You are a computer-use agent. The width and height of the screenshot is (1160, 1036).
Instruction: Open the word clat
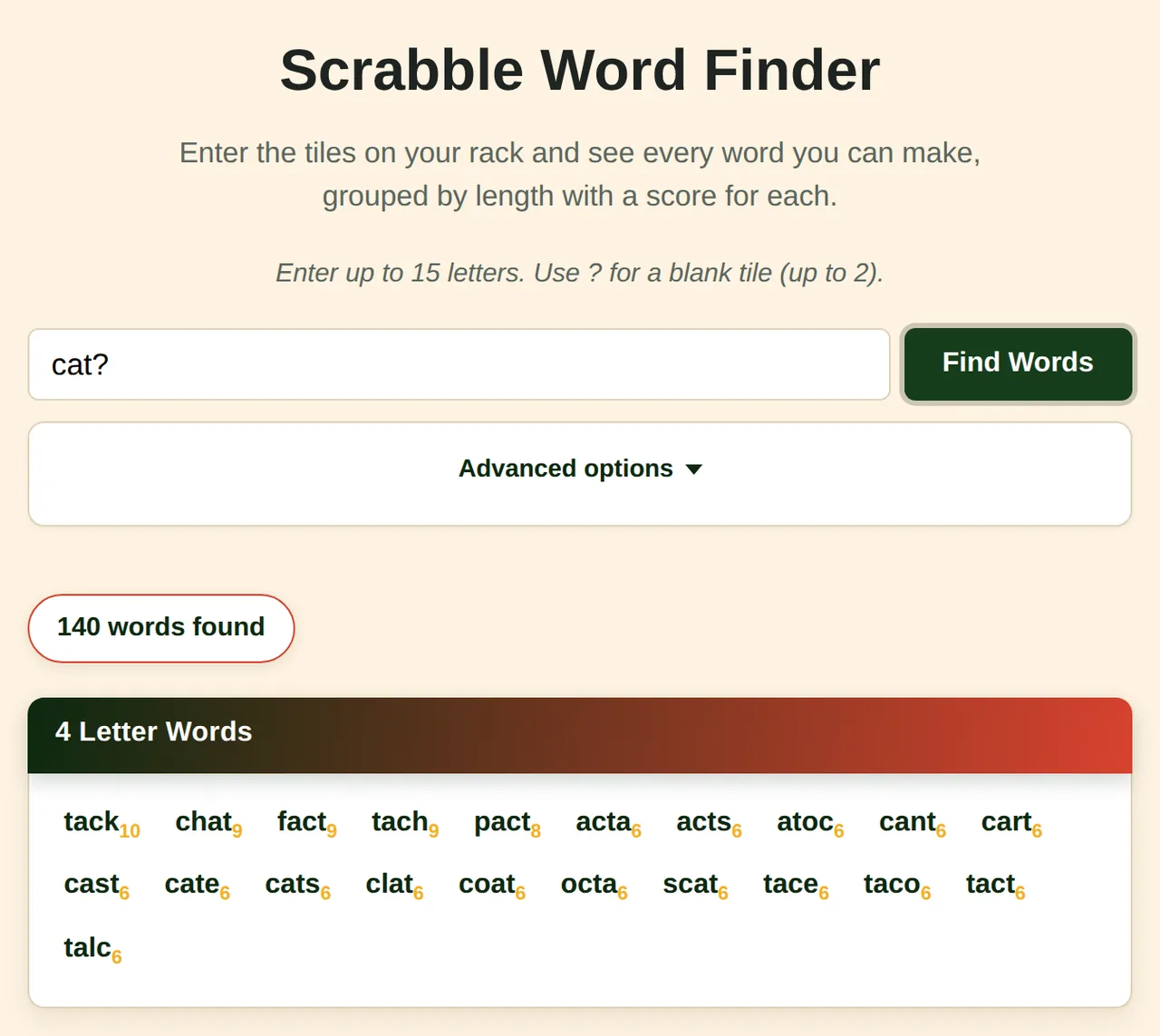click(x=394, y=885)
